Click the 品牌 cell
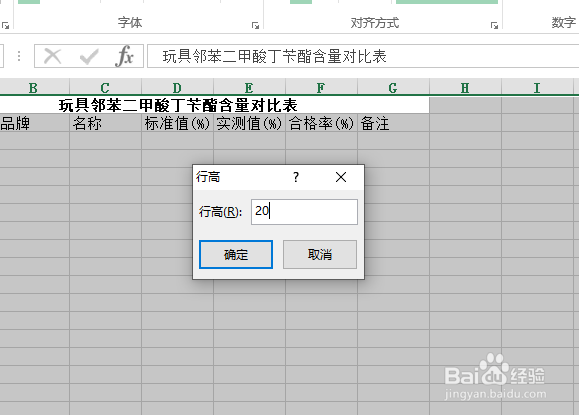The width and height of the screenshot is (579, 415). tap(34, 123)
